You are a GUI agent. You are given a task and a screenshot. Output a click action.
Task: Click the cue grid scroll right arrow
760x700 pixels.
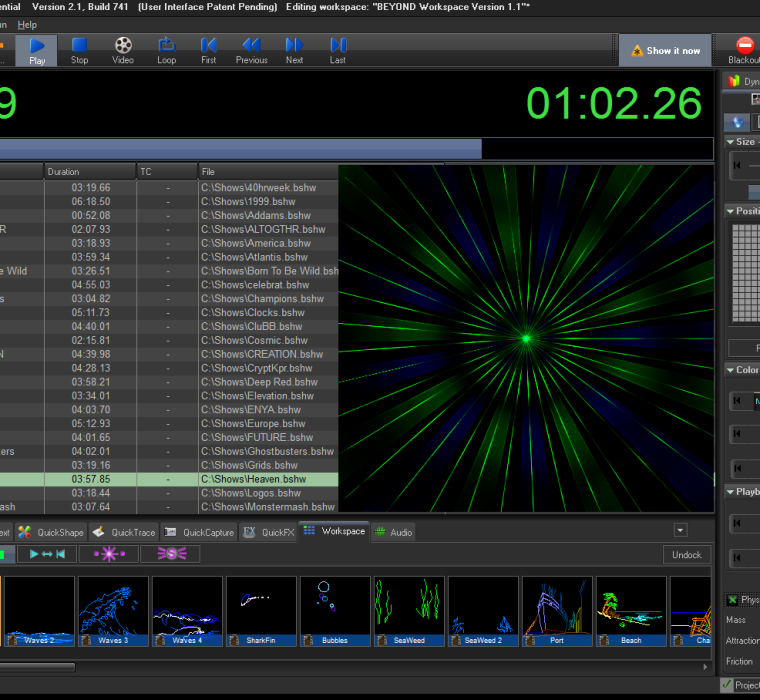point(705,667)
